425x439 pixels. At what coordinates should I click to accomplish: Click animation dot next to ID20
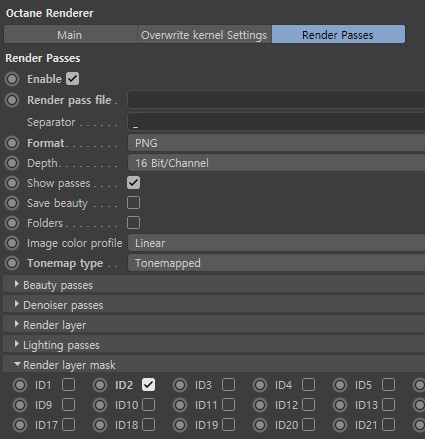(x=260, y=425)
